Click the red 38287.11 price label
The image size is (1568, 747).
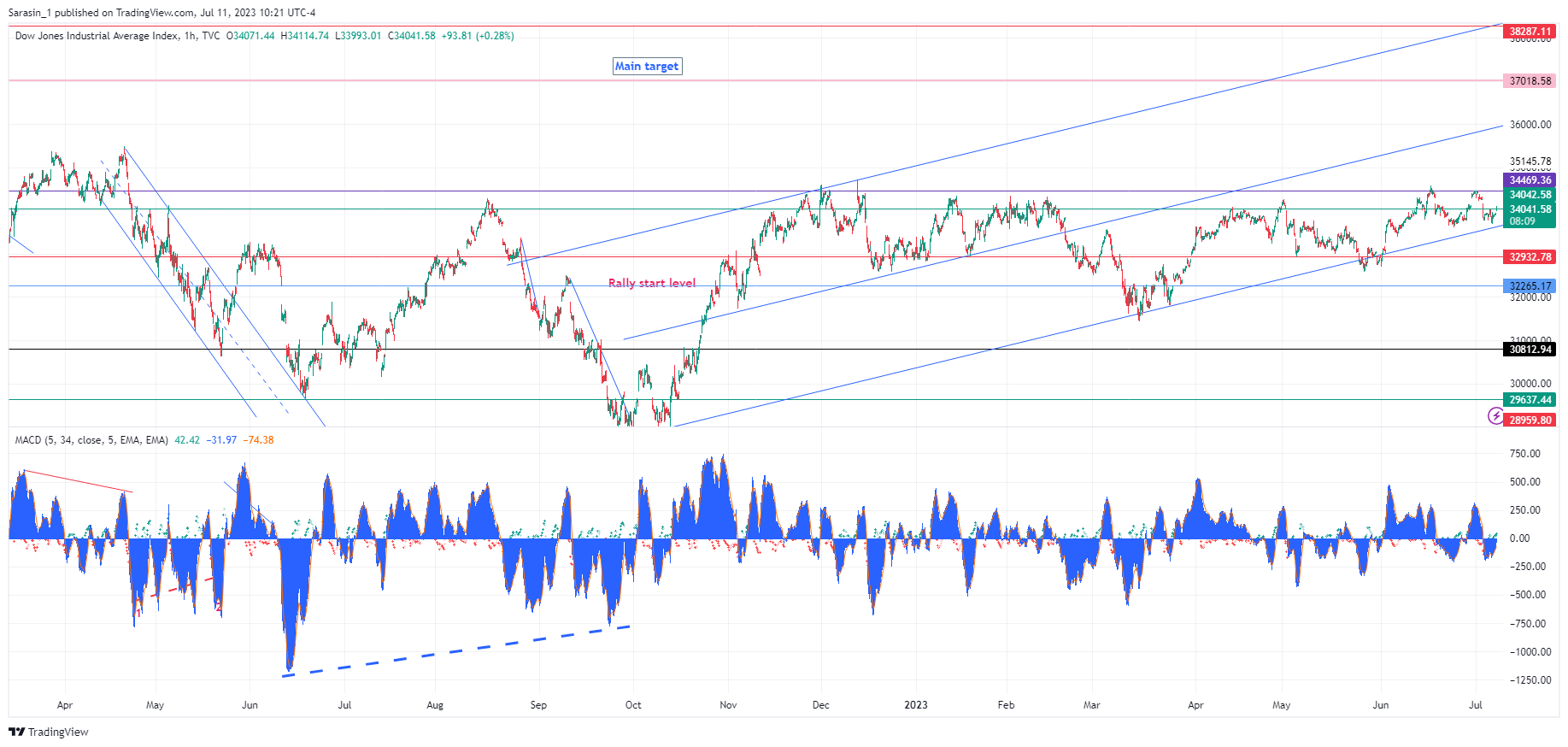pyautogui.click(x=1530, y=32)
